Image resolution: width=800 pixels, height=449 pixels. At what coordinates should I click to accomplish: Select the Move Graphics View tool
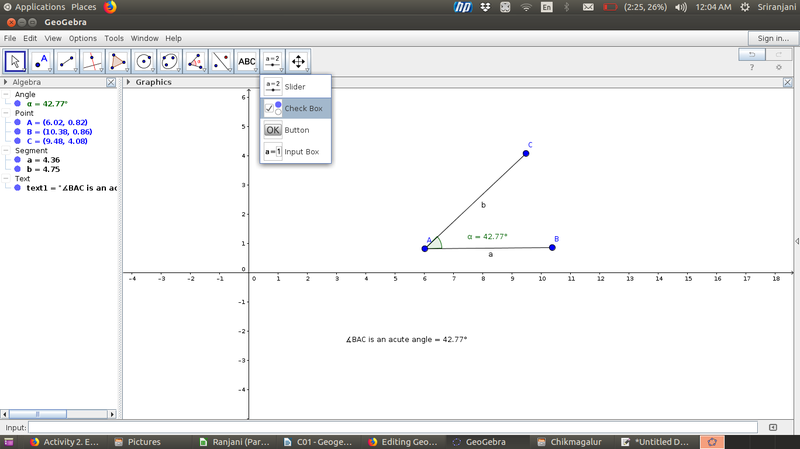pyautogui.click(x=298, y=61)
